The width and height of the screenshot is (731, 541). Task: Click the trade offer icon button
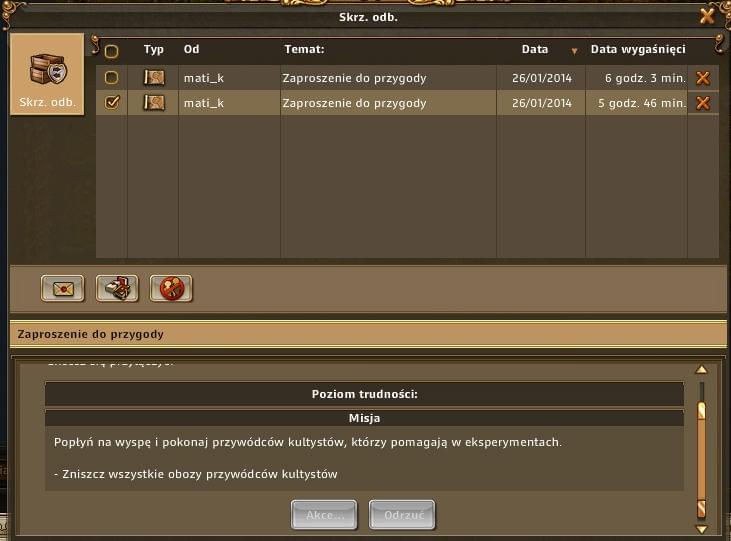[117, 288]
